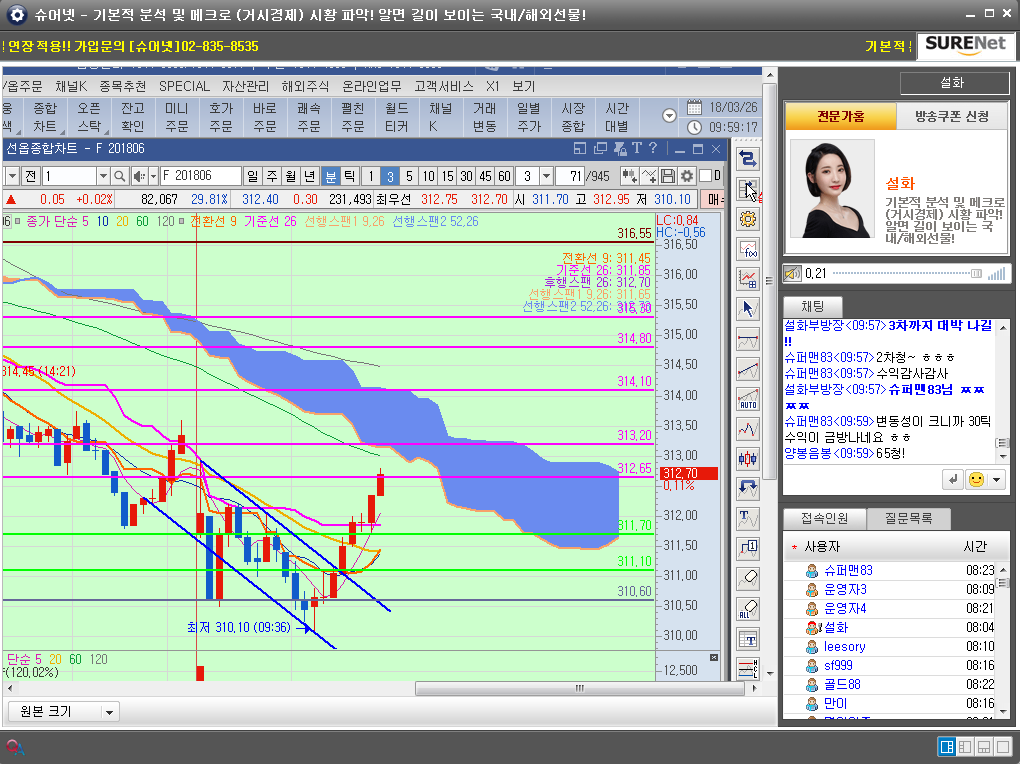Click SURENet app gear icon in title bar
Image resolution: width=1020 pixels, height=764 pixels.
click(x=17, y=14)
